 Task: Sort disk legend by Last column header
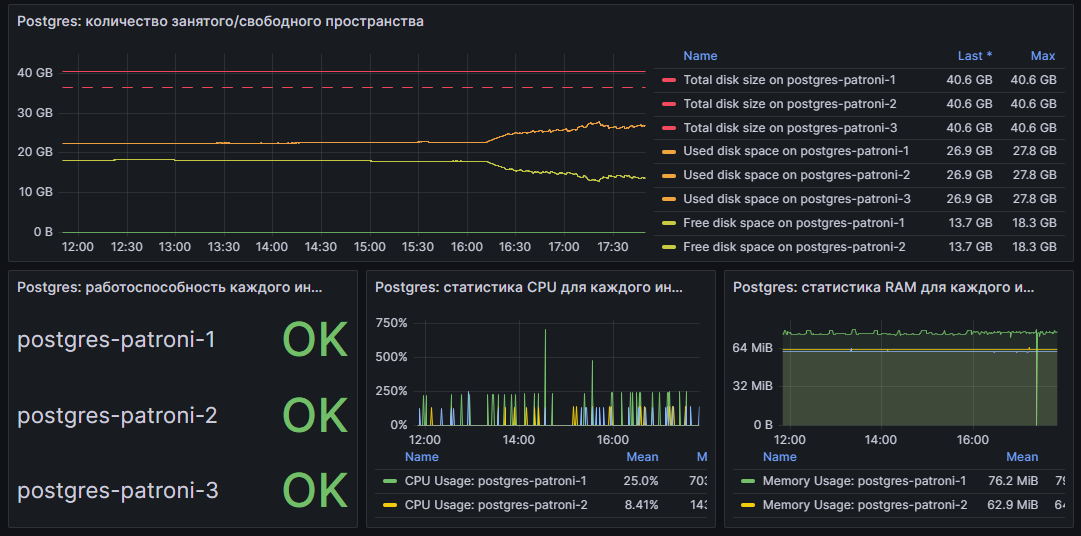pyautogui.click(x=974, y=56)
